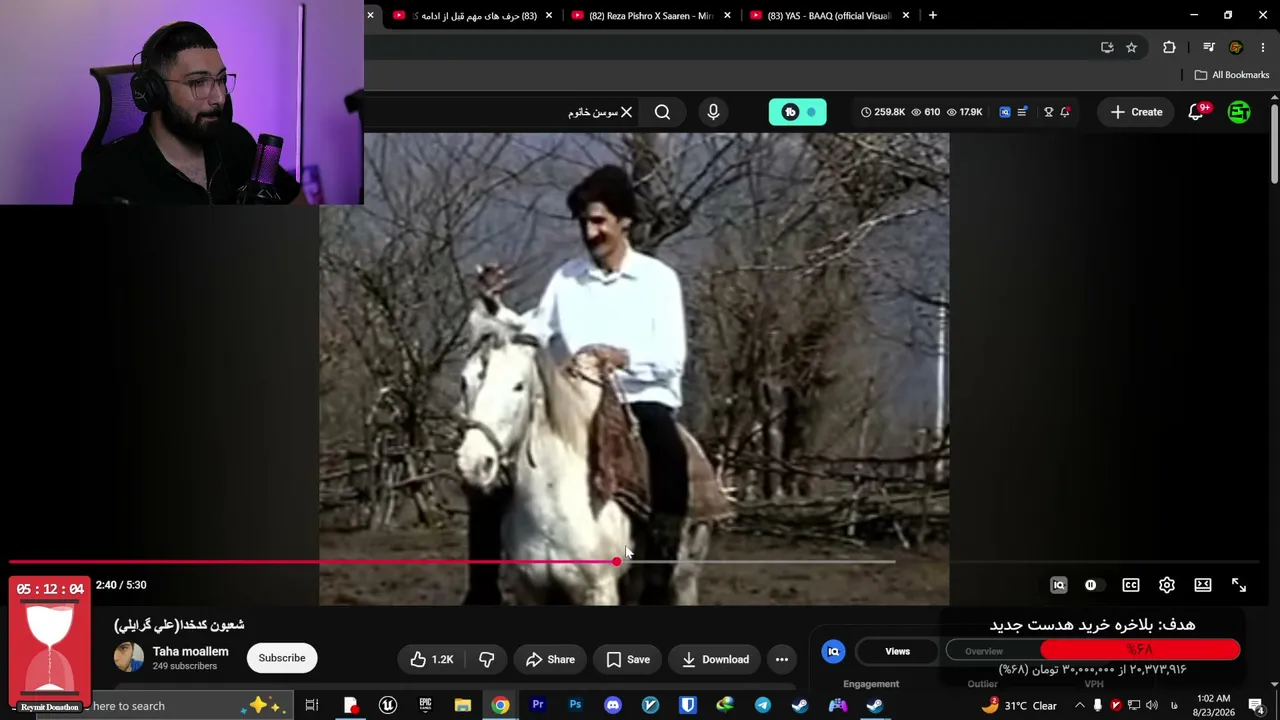Open the weather widget showing 31°C Clear
The width and height of the screenshot is (1280, 720).
(x=1020, y=706)
